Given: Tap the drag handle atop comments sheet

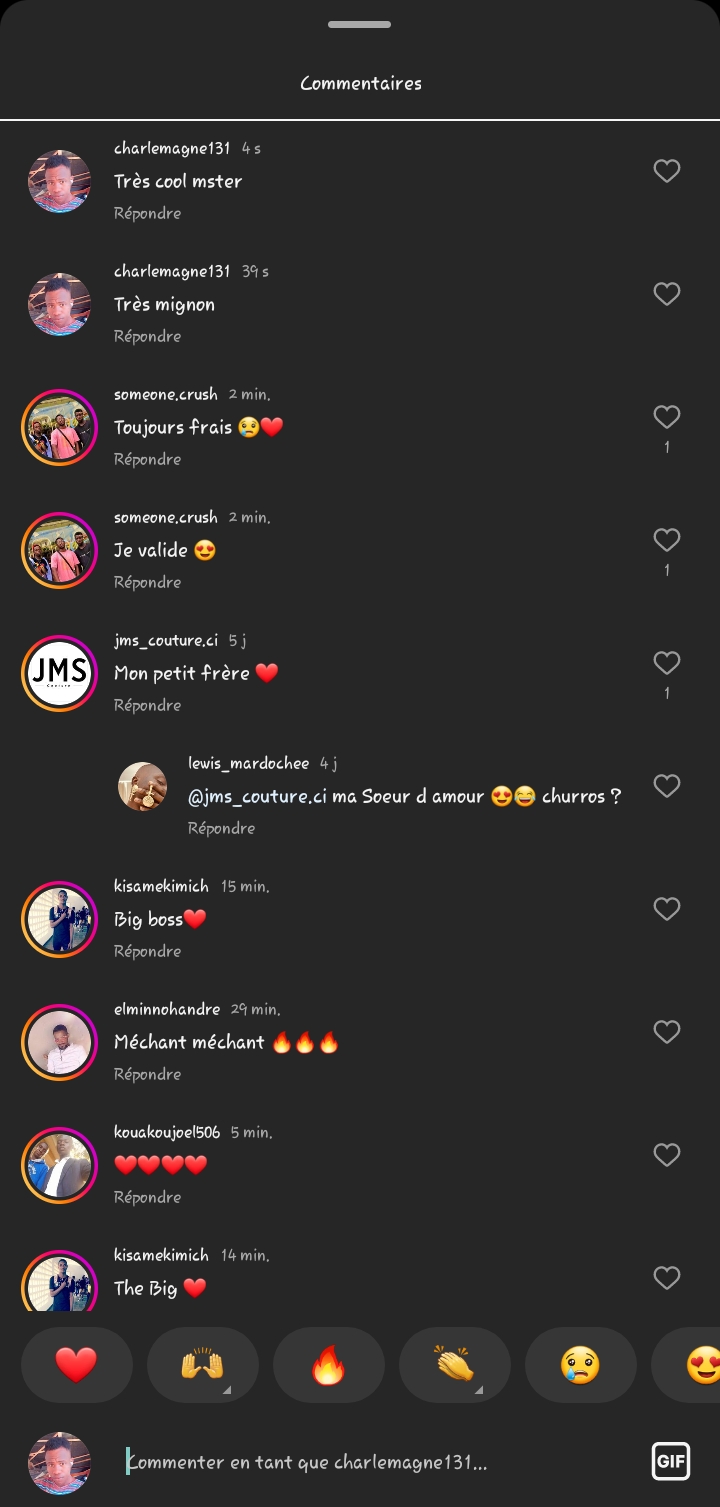Looking at the screenshot, I should [360, 24].
